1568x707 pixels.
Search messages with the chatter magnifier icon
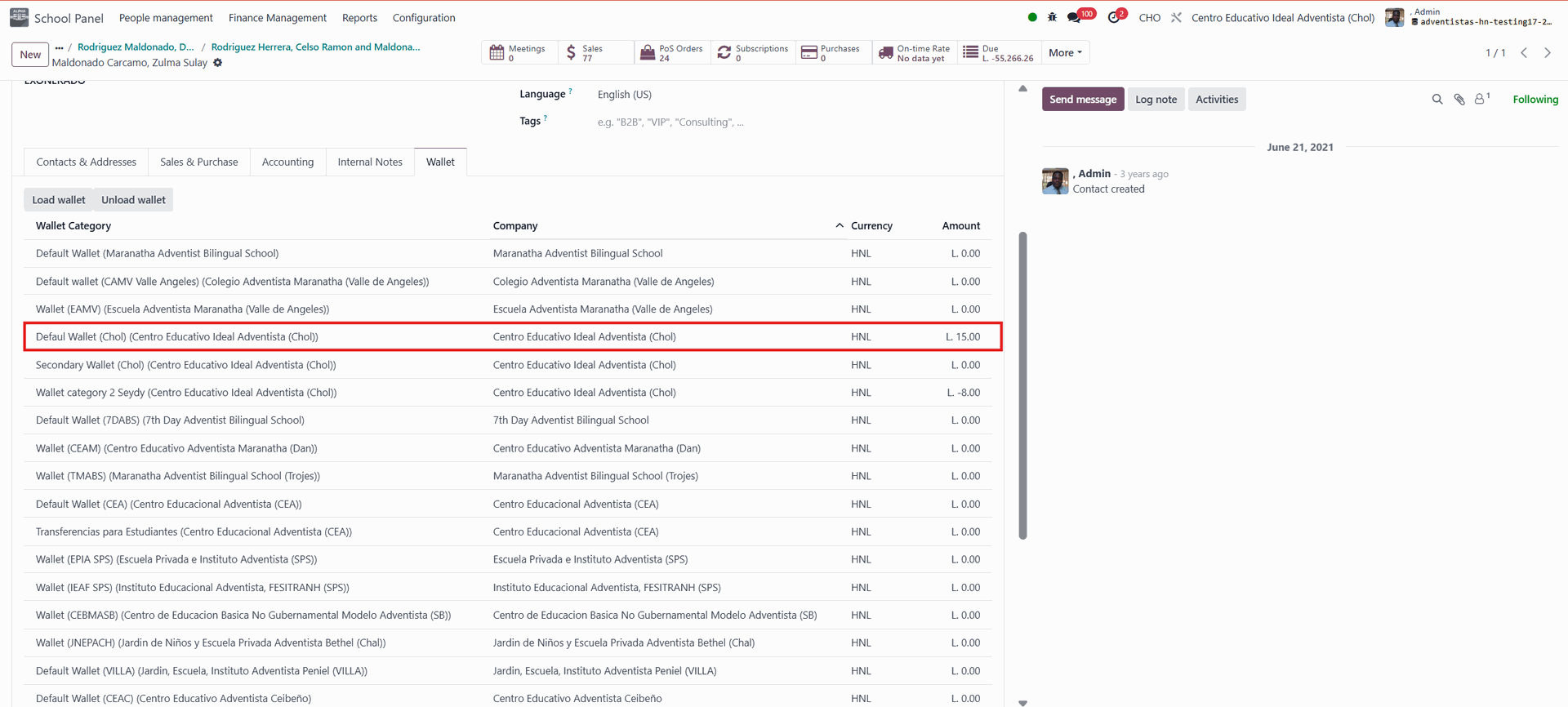click(x=1437, y=100)
